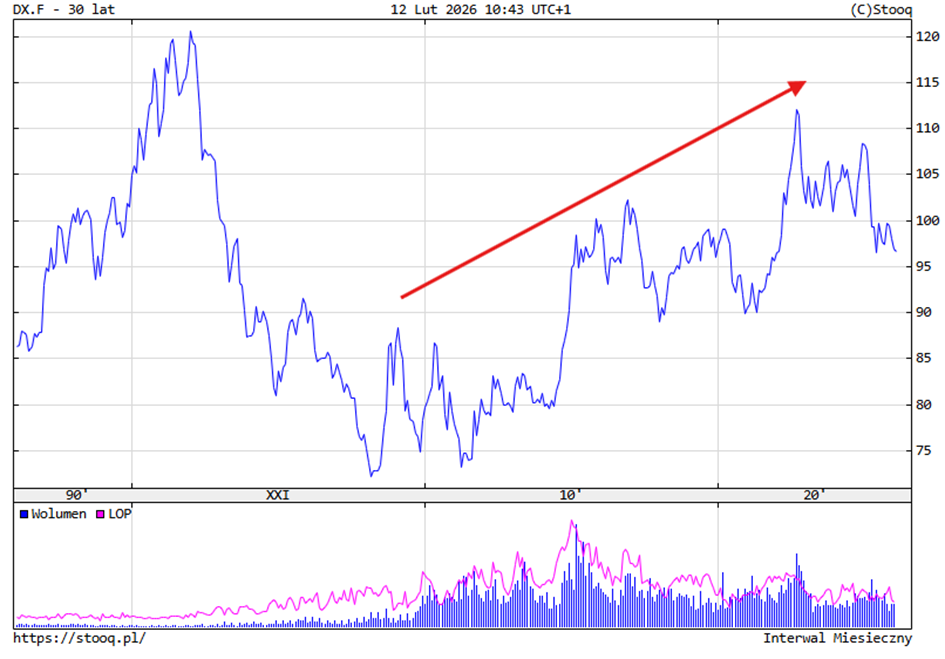Click the price line's all-time peak near 120

(190, 32)
